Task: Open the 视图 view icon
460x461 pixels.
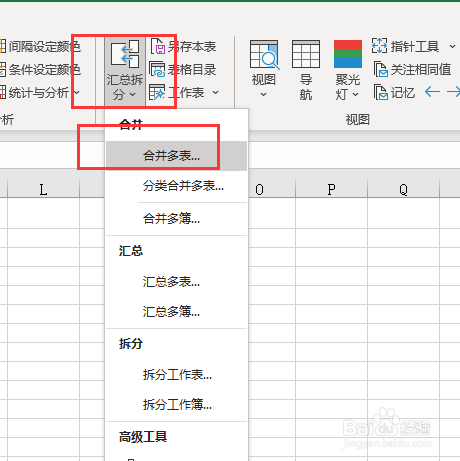Action: (264, 54)
